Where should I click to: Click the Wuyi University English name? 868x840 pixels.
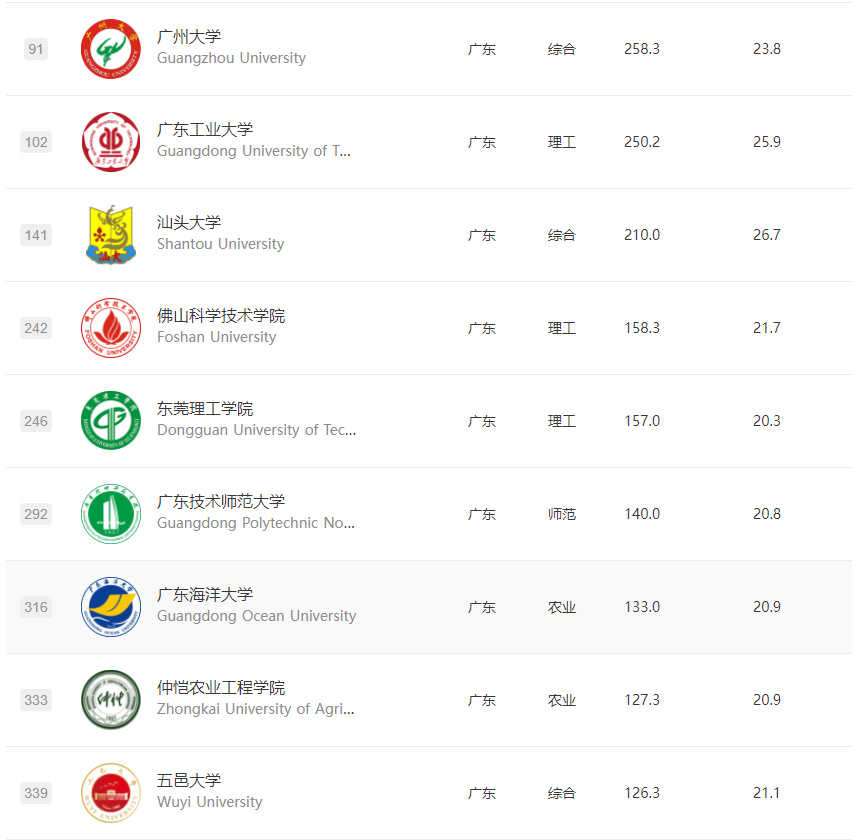coord(210,802)
